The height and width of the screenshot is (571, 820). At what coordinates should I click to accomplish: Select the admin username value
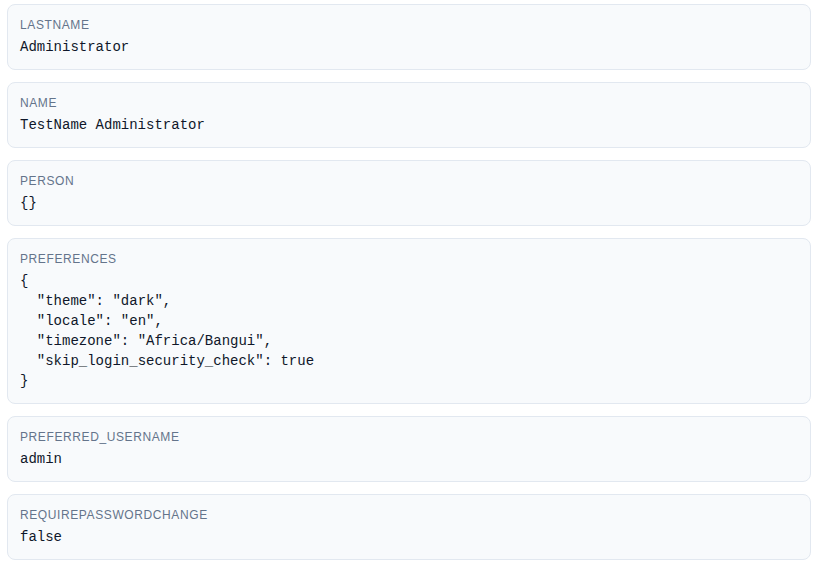point(41,459)
